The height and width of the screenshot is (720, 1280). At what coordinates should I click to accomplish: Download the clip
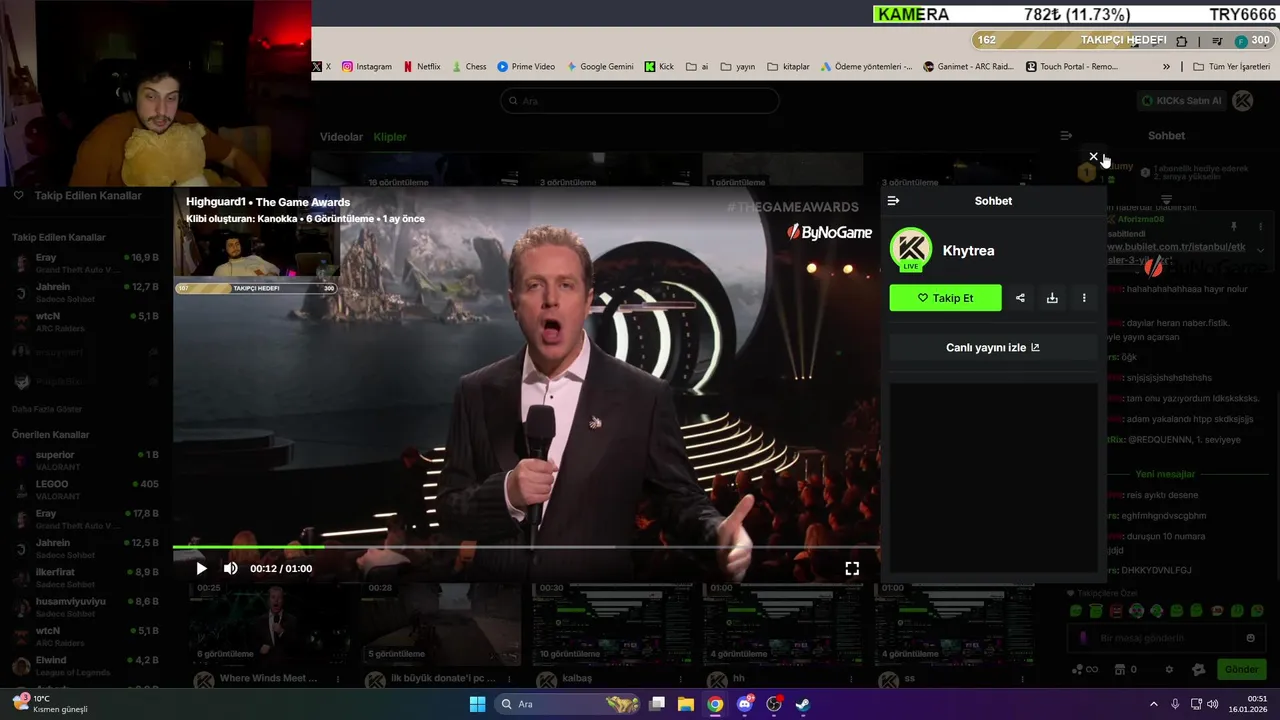1052,298
